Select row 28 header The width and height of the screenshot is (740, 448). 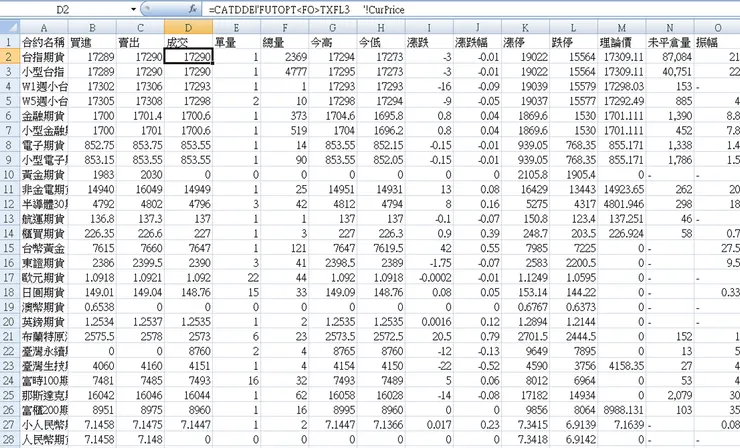pyautogui.click(x=9, y=440)
